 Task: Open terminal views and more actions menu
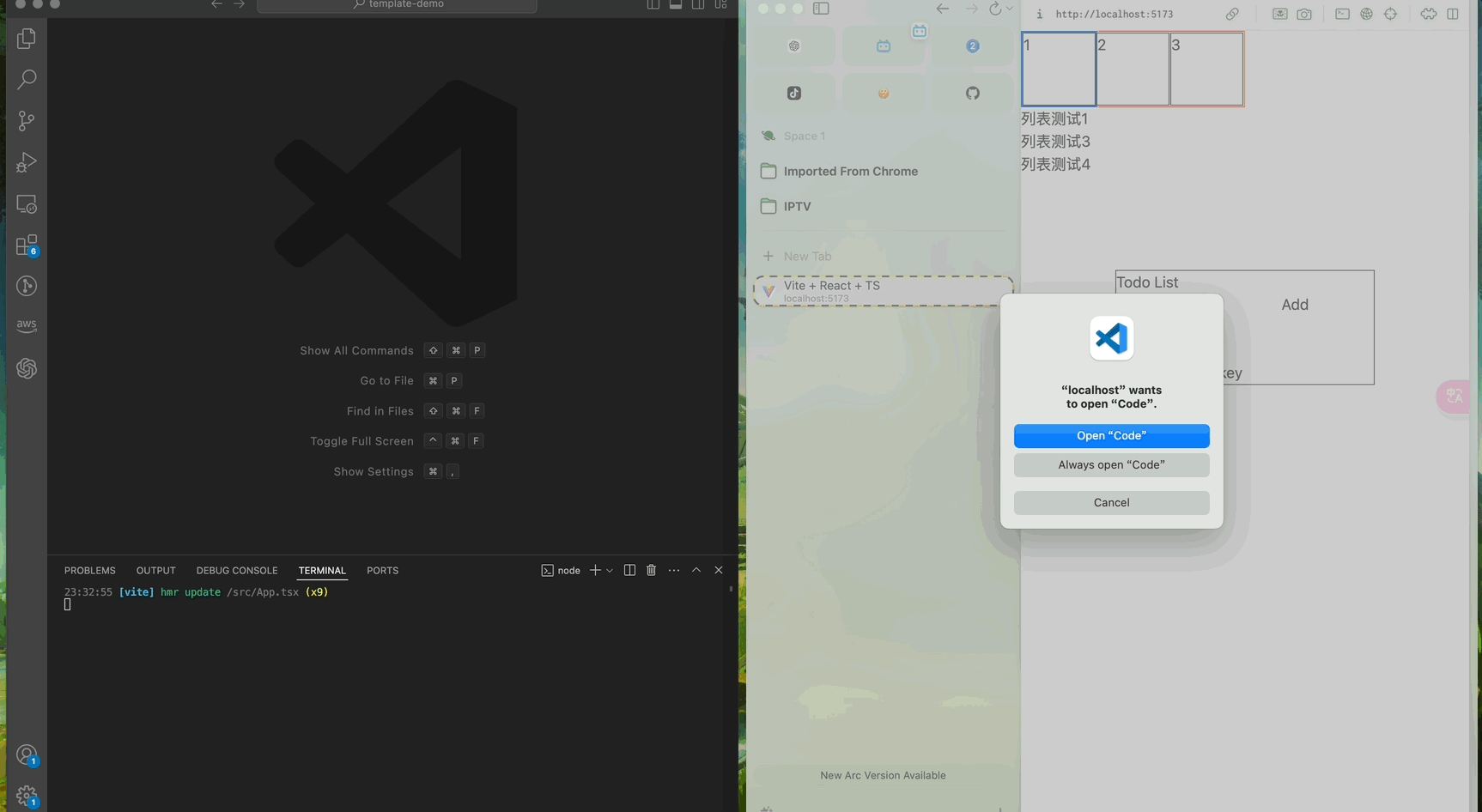(x=674, y=570)
